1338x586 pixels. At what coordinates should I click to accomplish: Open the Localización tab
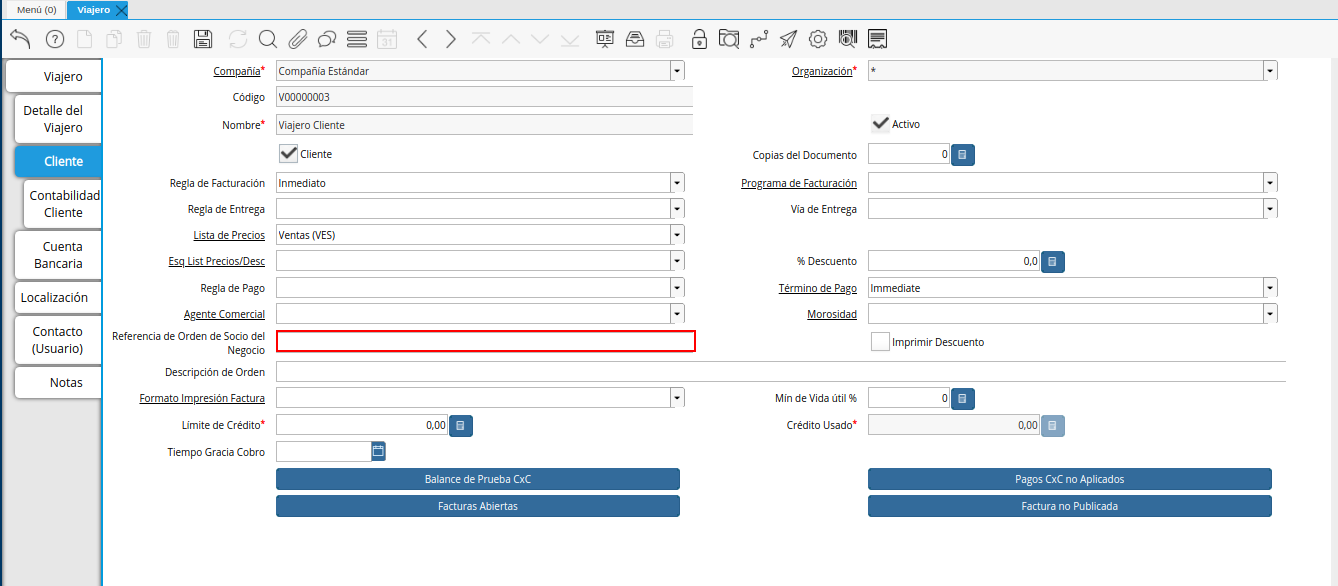[x=58, y=297]
